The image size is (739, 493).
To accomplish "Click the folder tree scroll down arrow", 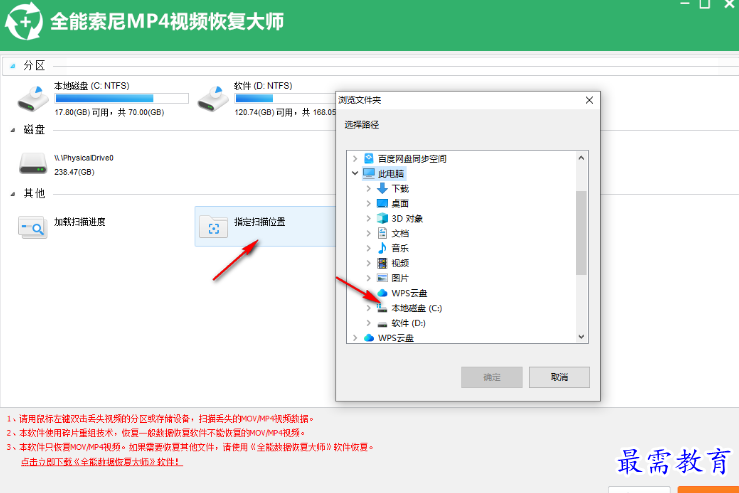I will 581,337.
